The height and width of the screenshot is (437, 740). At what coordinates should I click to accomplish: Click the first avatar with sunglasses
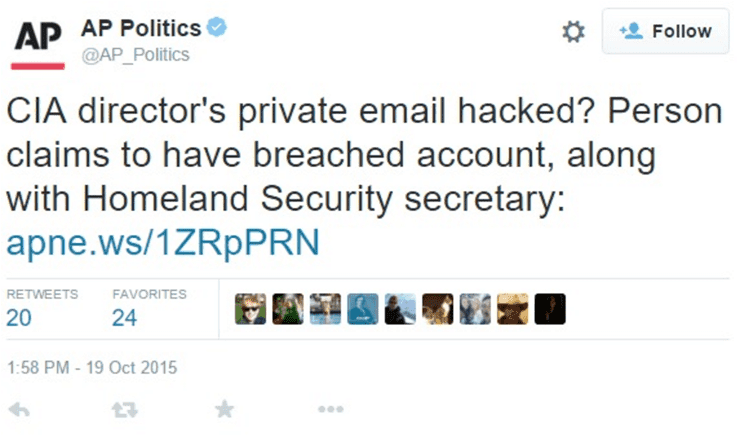coord(252,309)
